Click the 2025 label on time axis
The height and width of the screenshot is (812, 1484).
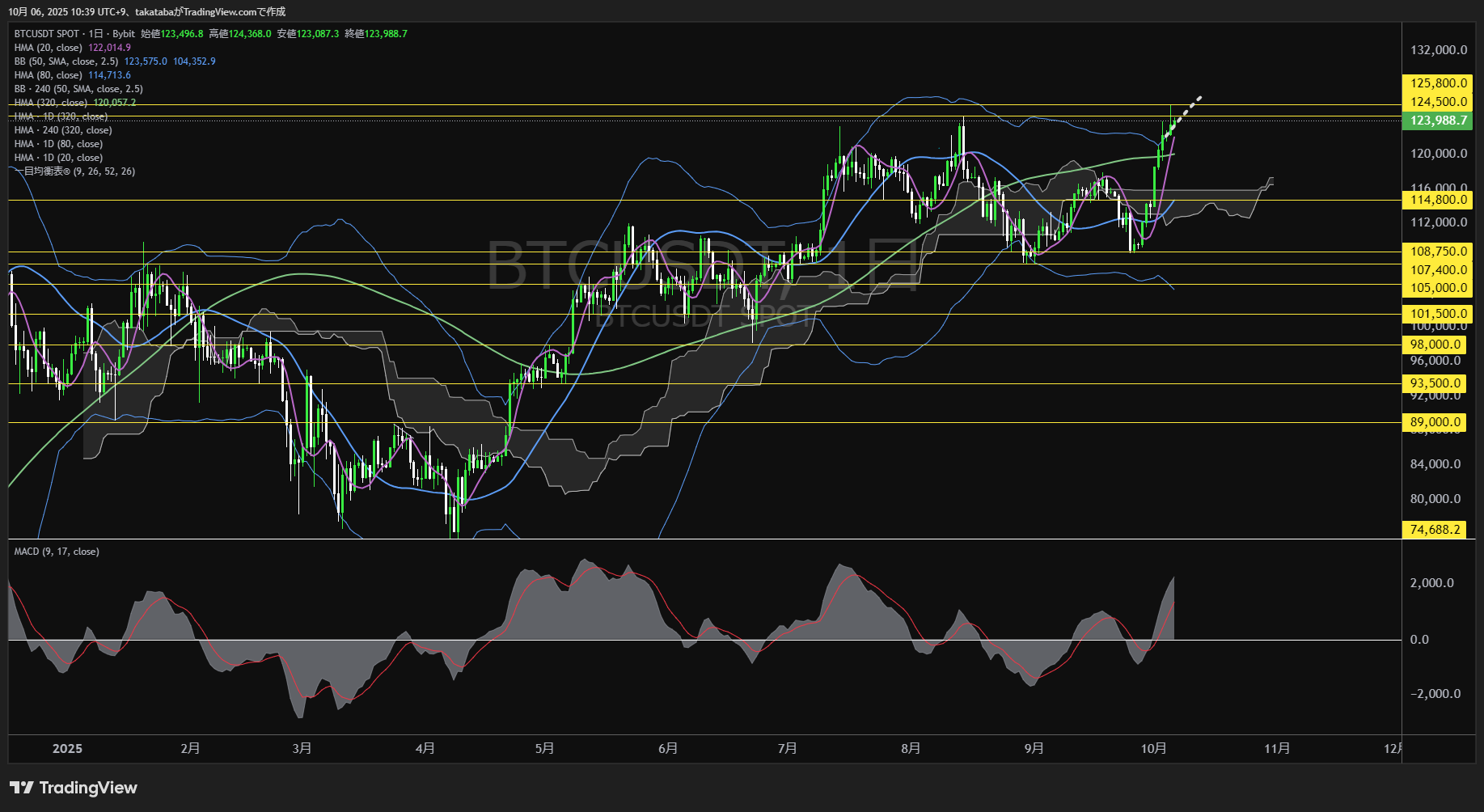coord(67,749)
